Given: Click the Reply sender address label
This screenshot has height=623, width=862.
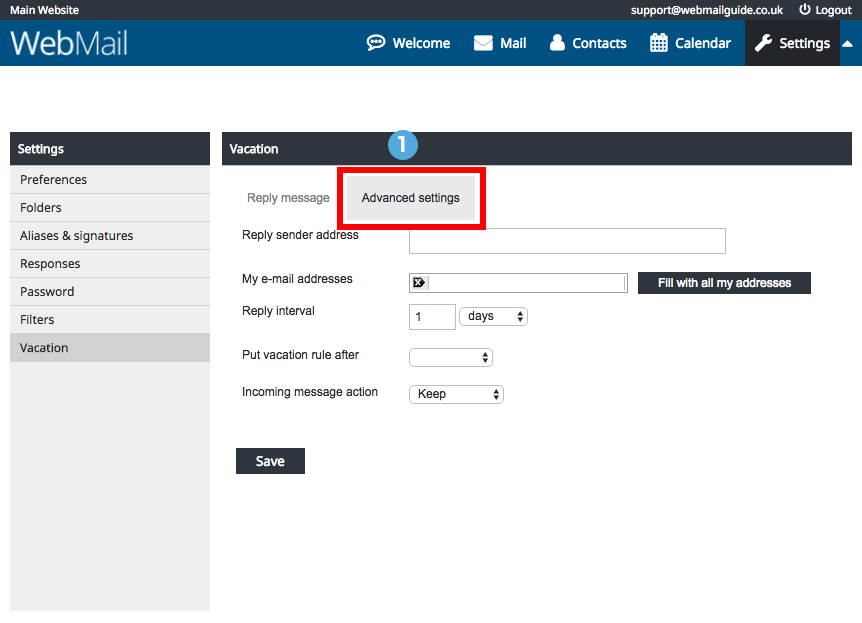Looking at the screenshot, I should click(300, 235).
